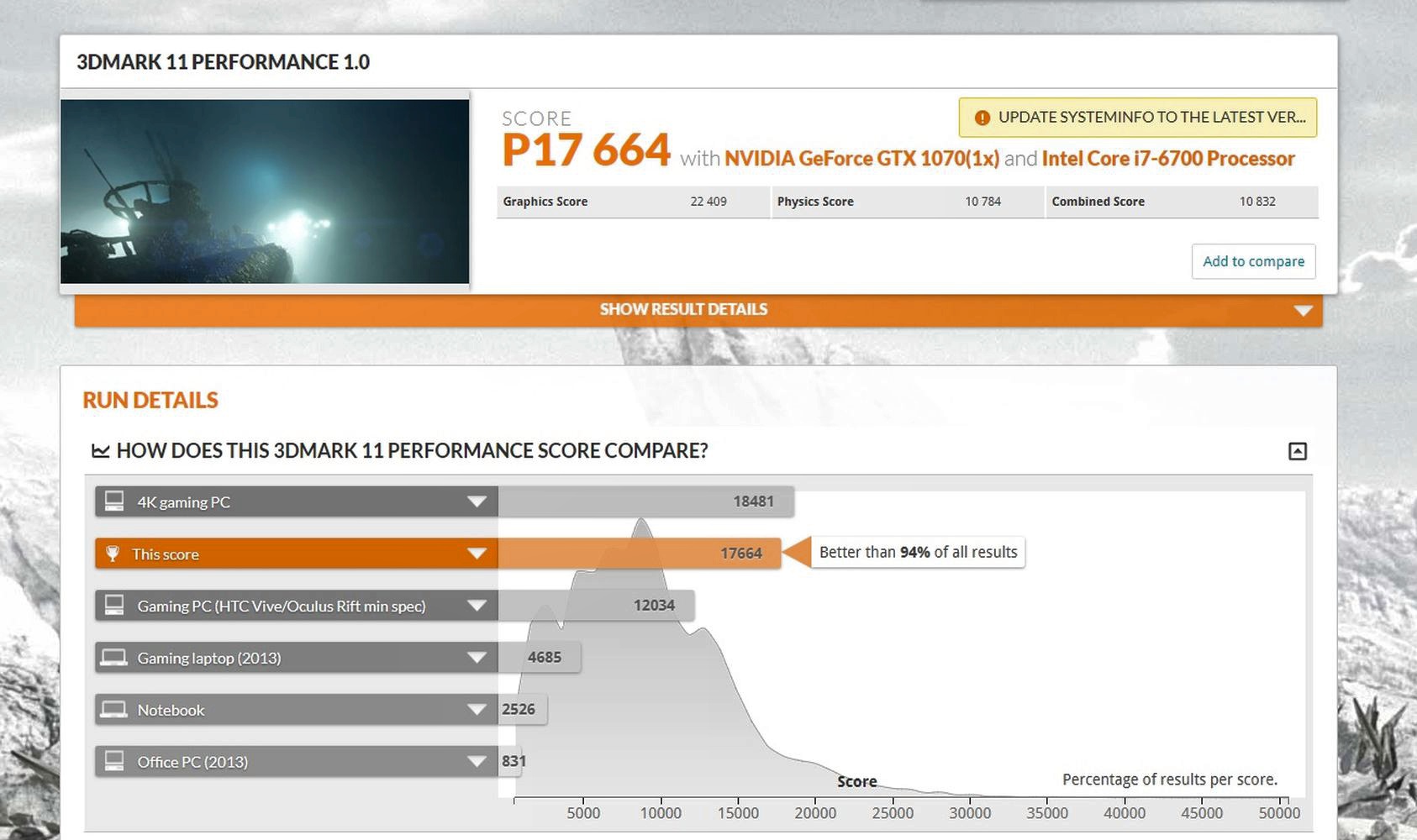Open the Intel Core i7-6700 Processor link

point(1168,159)
